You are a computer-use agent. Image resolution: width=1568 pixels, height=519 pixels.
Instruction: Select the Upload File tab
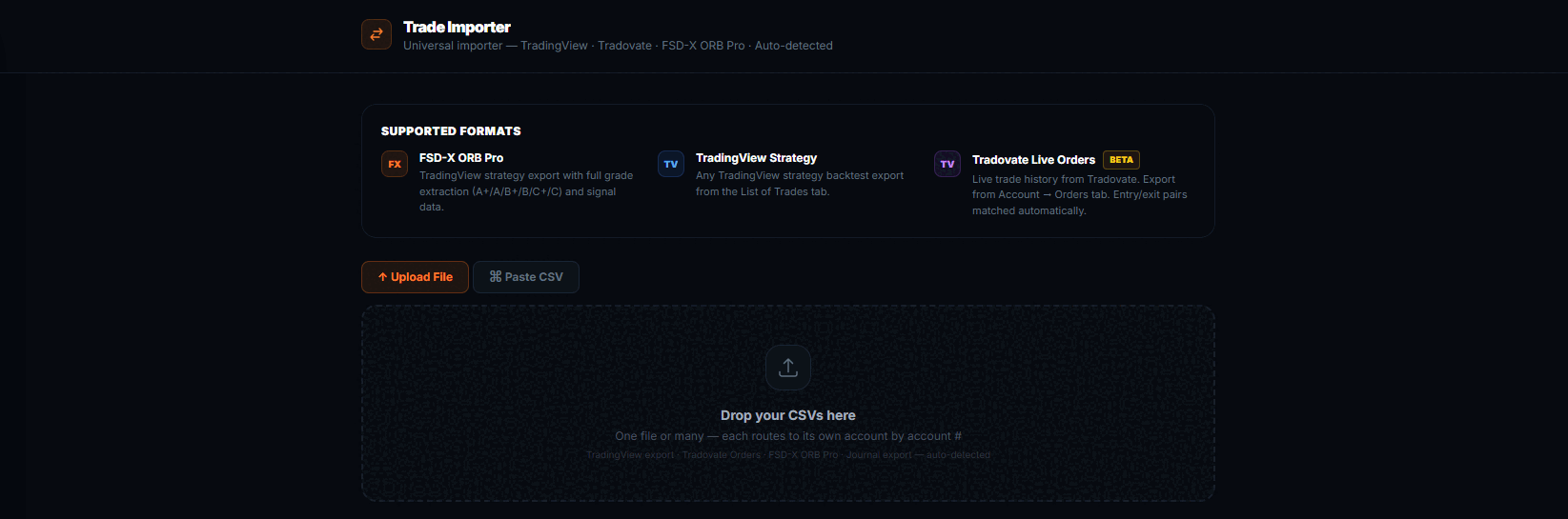(415, 277)
